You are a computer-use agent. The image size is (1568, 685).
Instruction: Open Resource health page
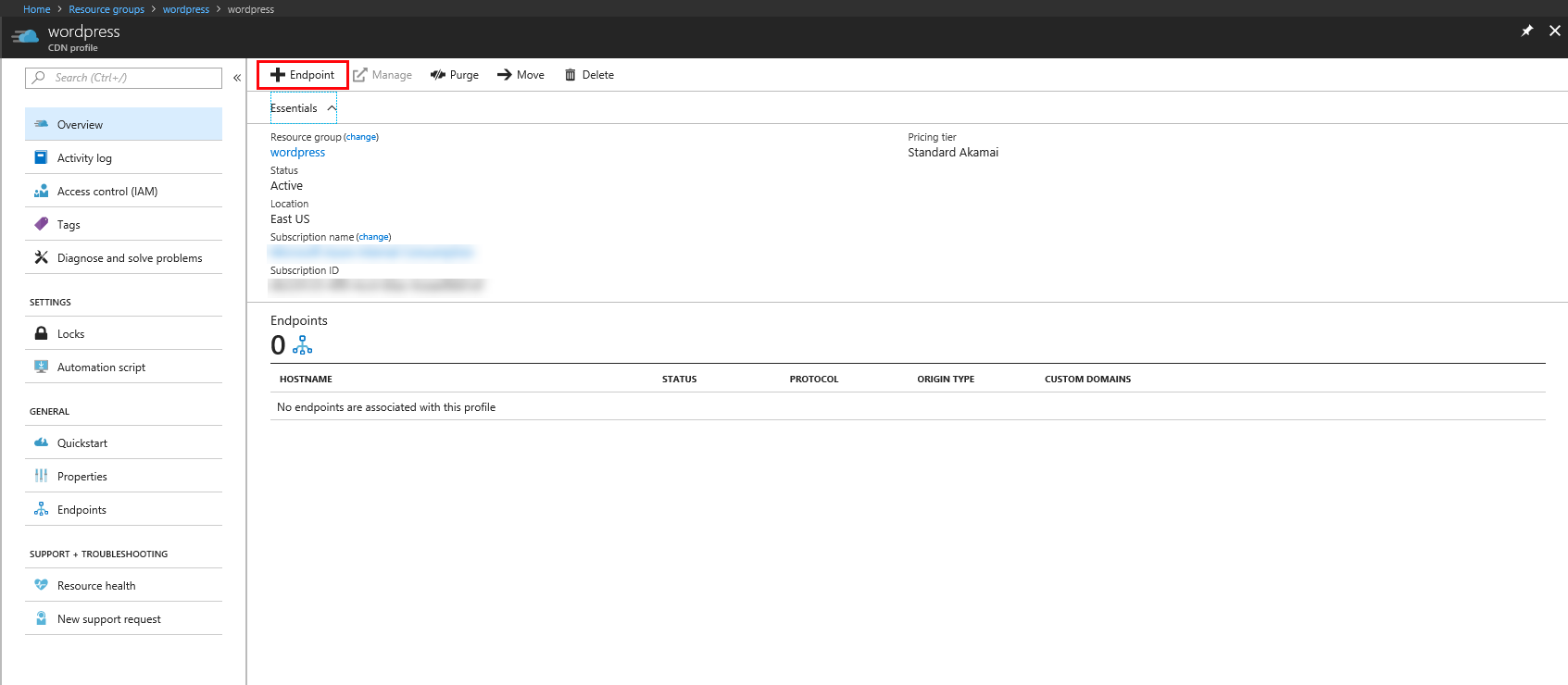(124, 585)
